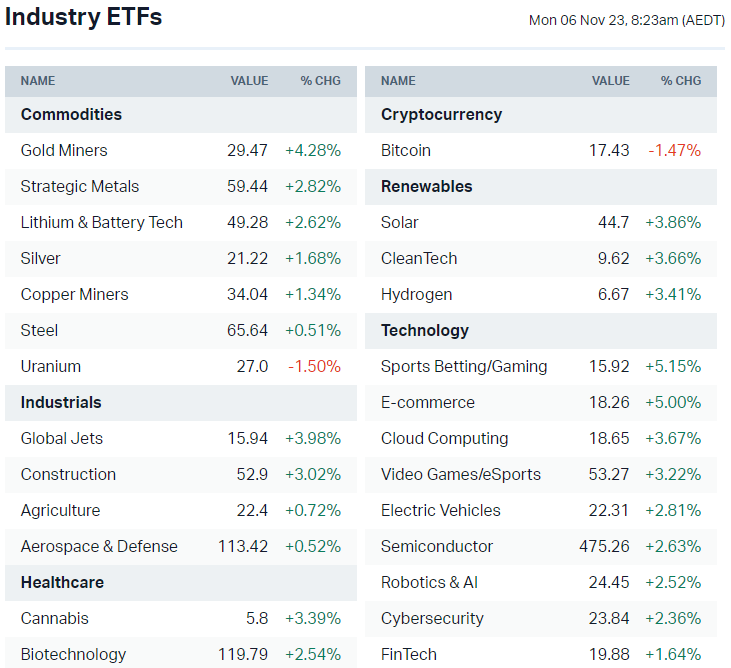The height and width of the screenshot is (668, 731).
Task: Click the Industry ETFs page title
Action: click(83, 17)
